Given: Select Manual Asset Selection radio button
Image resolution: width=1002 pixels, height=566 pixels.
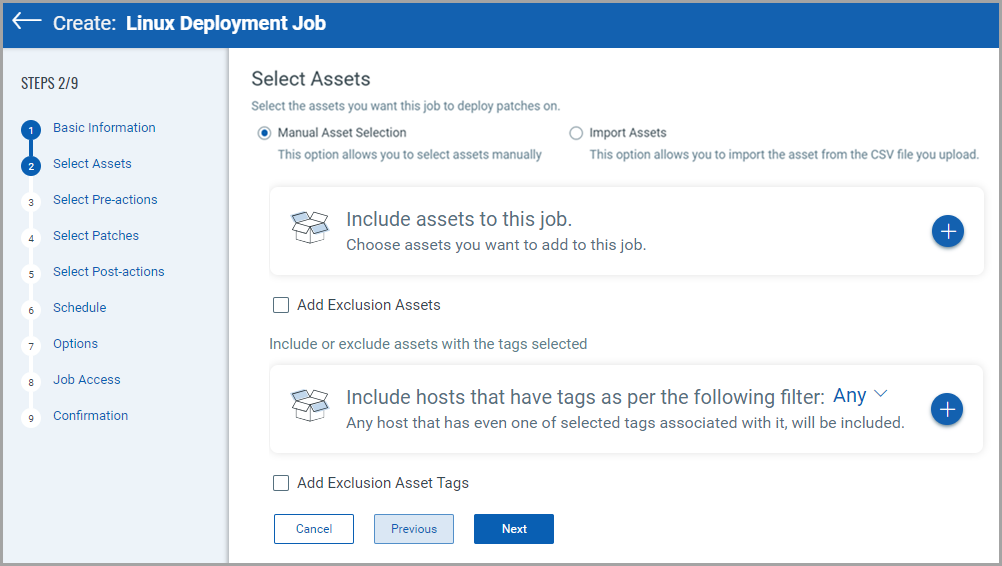Looking at the screenshot, I should click(264, 133).
